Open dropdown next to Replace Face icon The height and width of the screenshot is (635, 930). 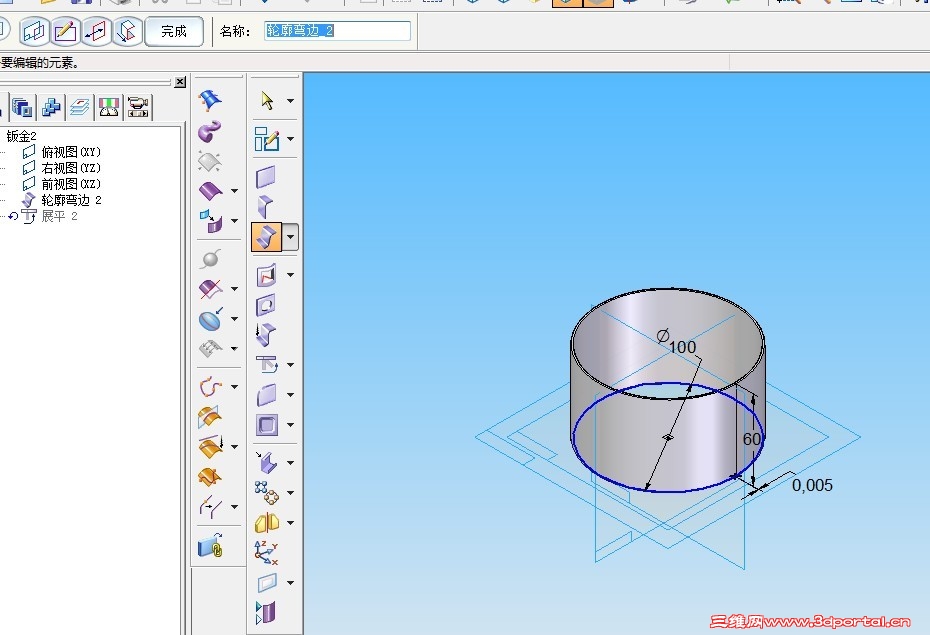pos(234,319)
